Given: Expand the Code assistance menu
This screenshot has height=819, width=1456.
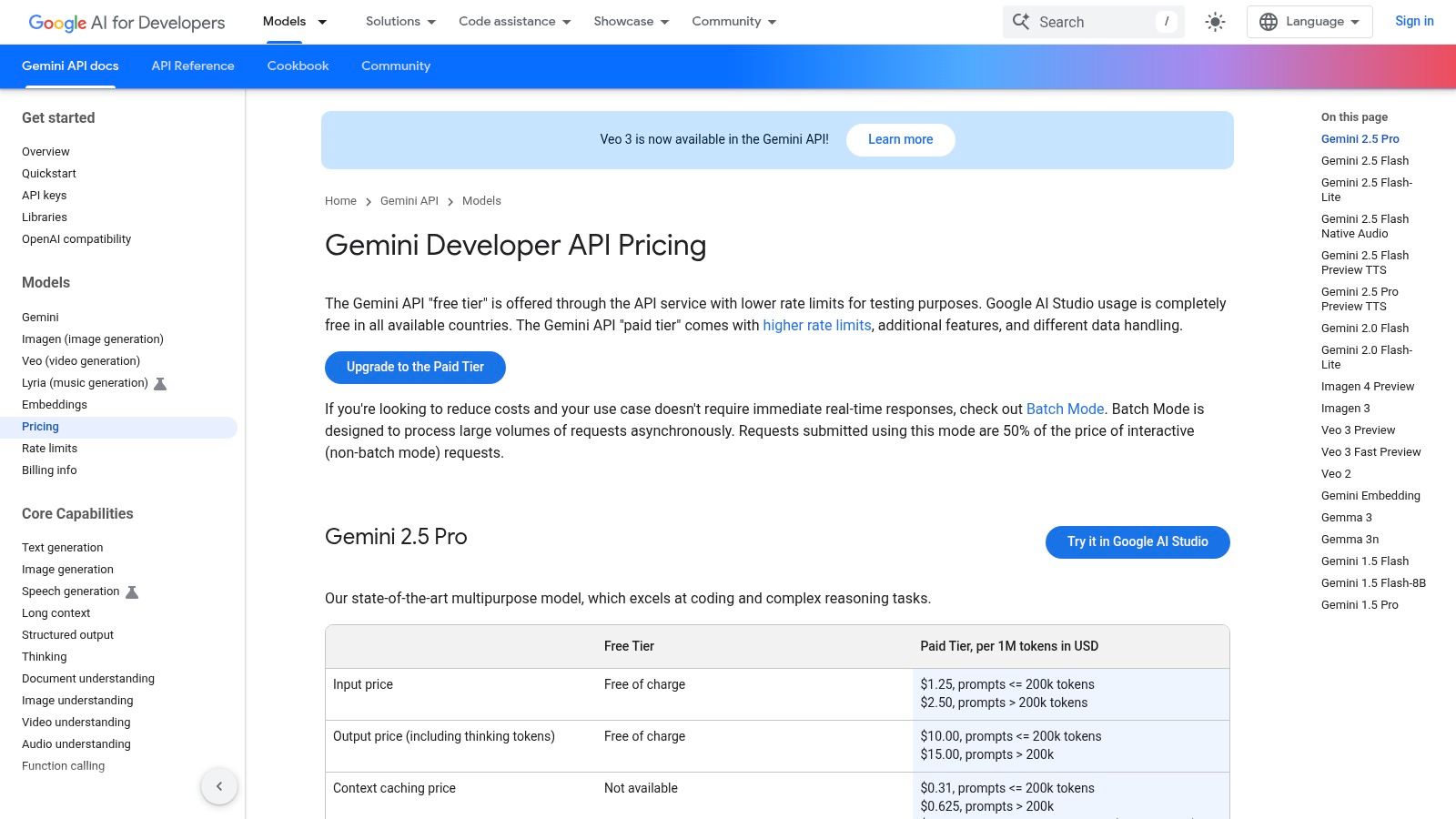Looking at the screenshot, I should [515, 22].
